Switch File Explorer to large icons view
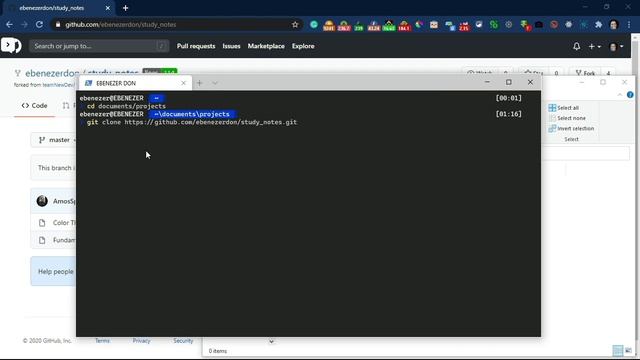 click(628, 351)
